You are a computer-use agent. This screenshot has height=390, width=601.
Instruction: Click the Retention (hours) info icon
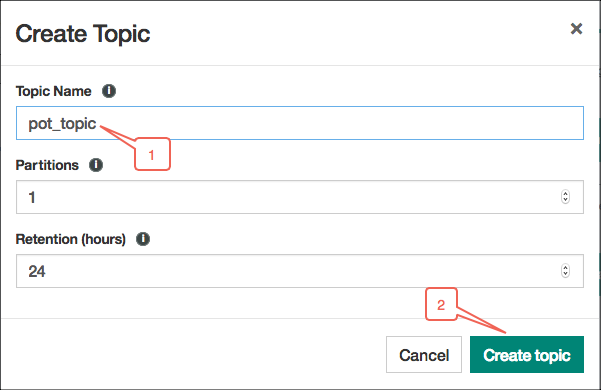tap(143, 239)
